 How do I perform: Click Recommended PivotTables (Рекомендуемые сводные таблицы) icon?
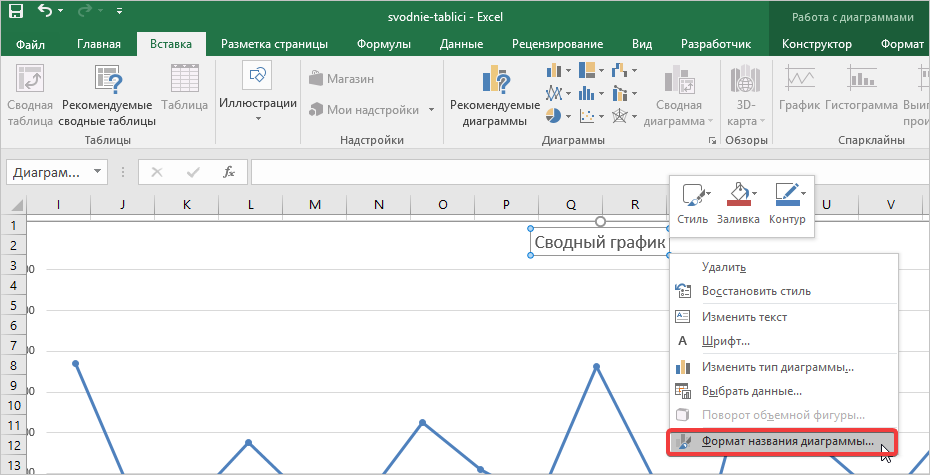(108, 96)
